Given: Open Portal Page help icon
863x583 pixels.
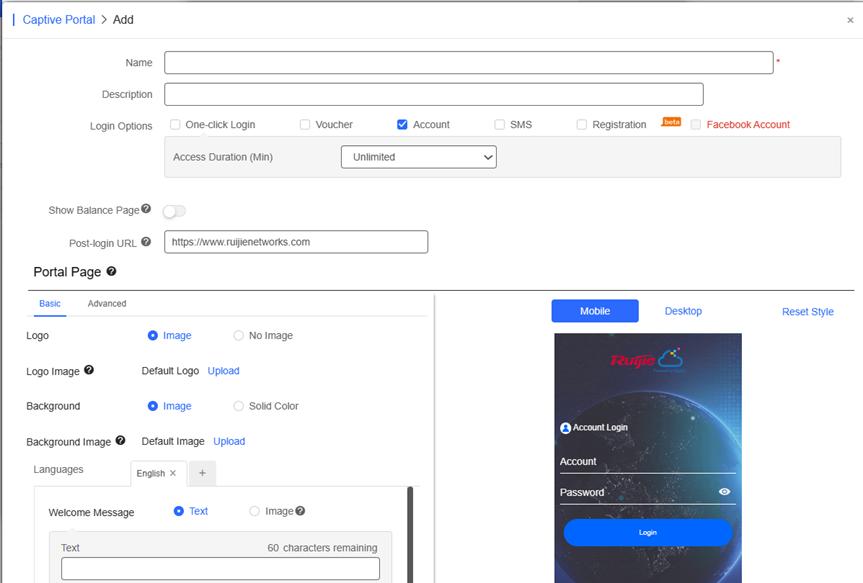Looking at the screenshot, I should pos(111,271).
